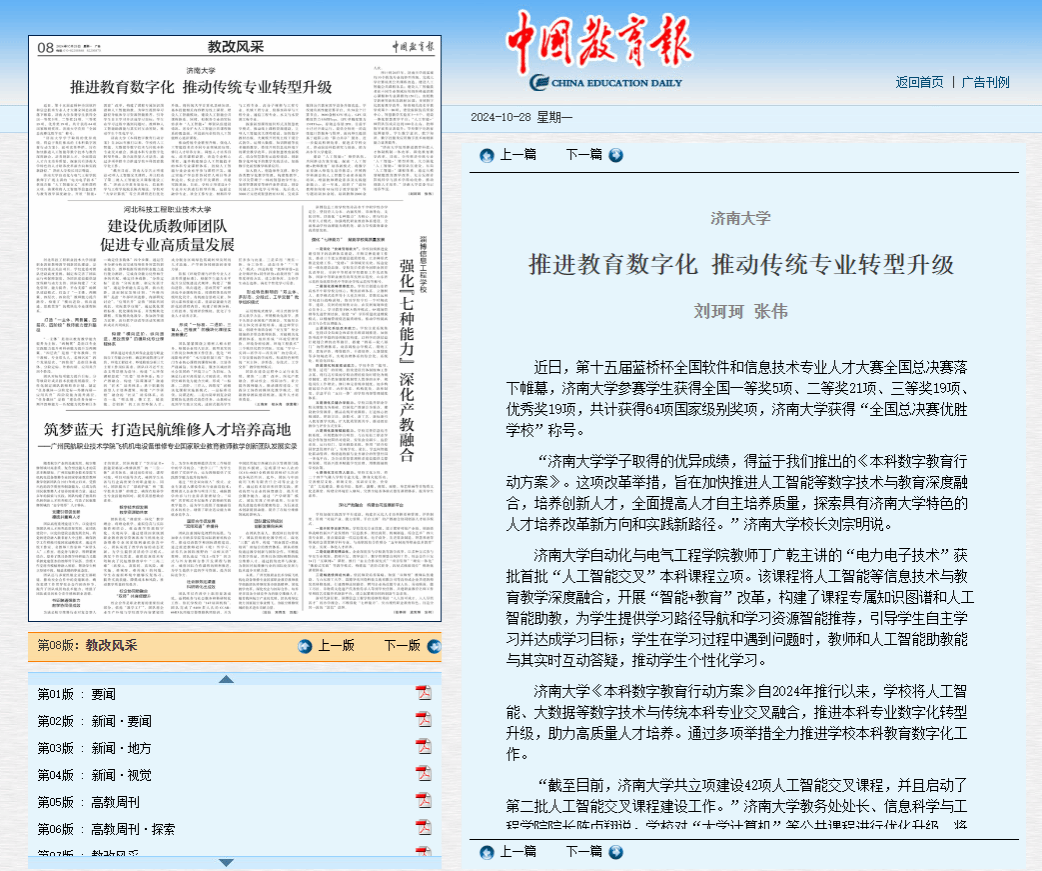Open 广告刊例 link
This screenshot has height=871, width=1042.
pos(985,82)
